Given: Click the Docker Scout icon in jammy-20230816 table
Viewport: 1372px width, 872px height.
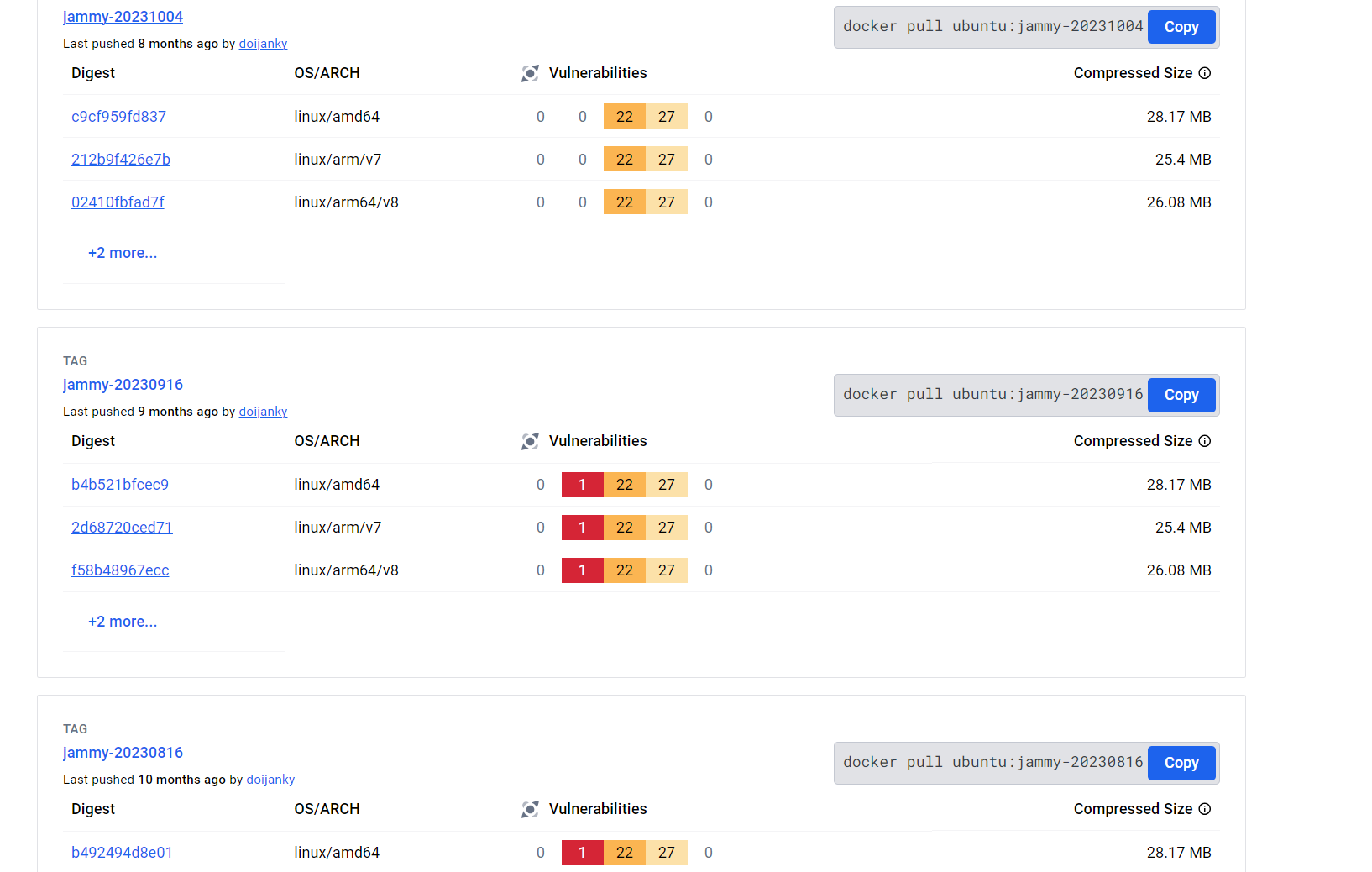Looking at the screenshot, I should [530, 809].
